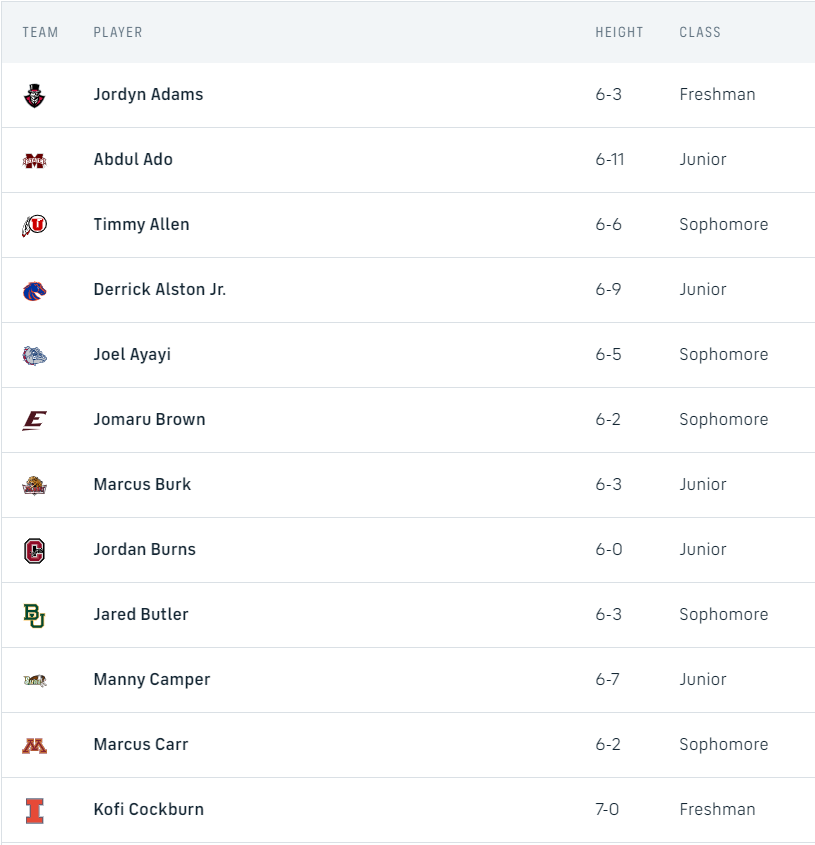Open Jordyn Adams player profile

[148, 94]
